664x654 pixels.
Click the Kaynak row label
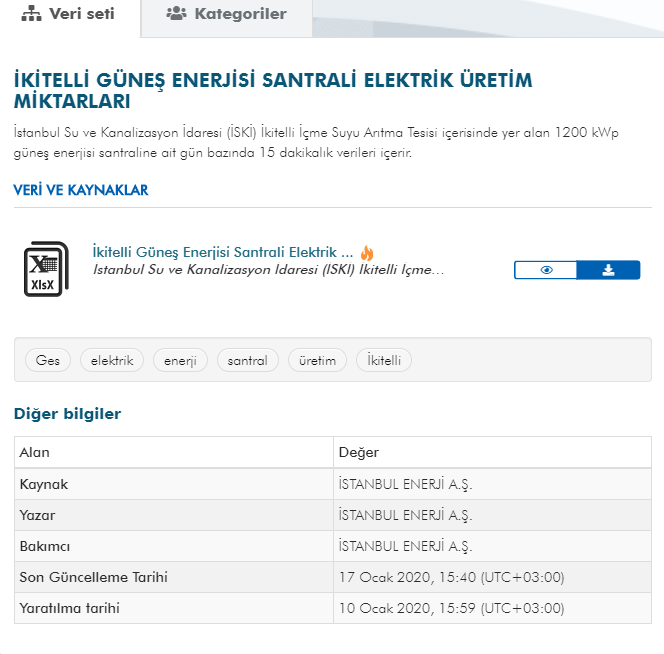pyautogui.click(x=44, y=484)
